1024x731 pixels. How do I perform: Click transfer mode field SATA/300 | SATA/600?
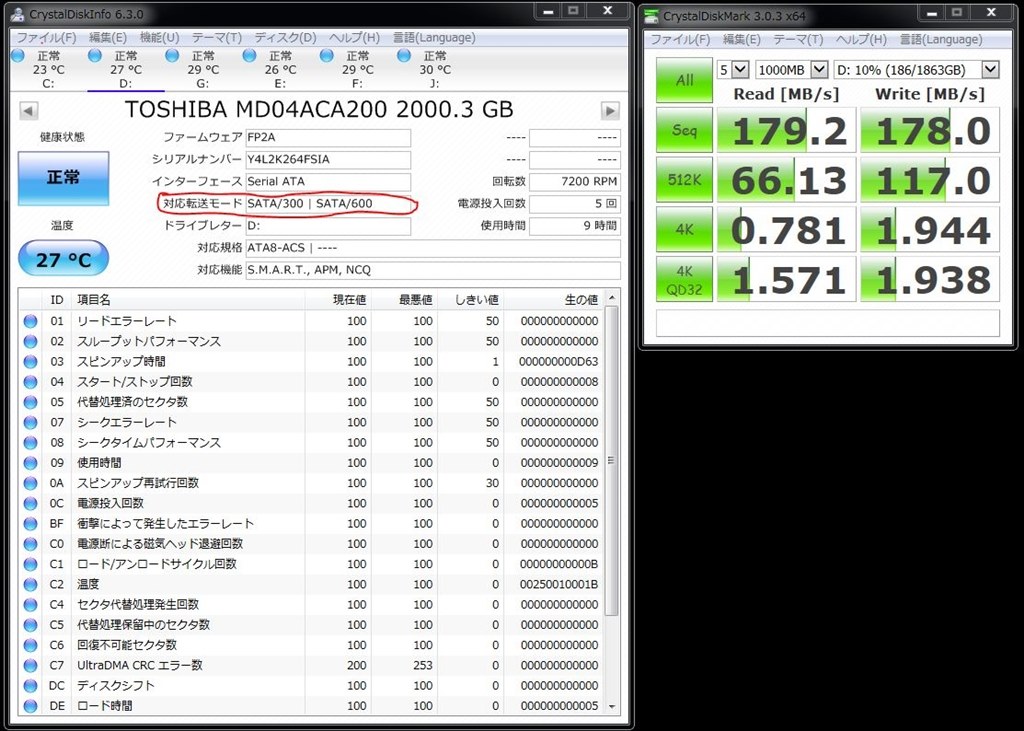pyautogui.click(x=328, y=203)
